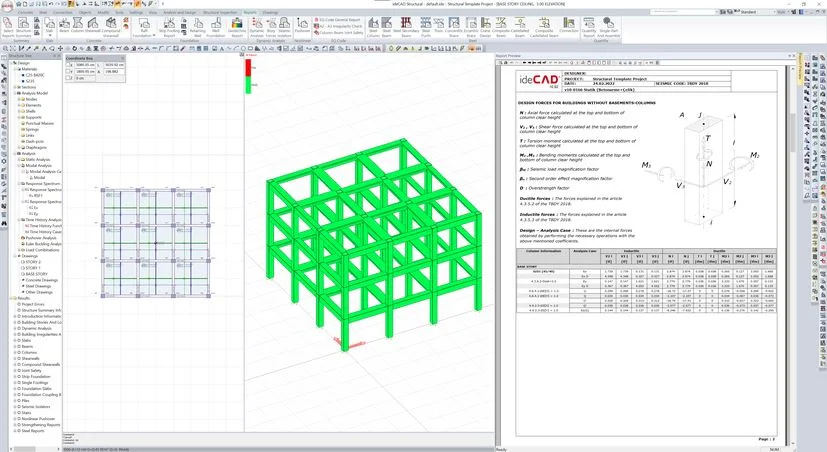Open the Well Foundation report
The height and width of the screenshot is (452, 827).
click(217, 26)
